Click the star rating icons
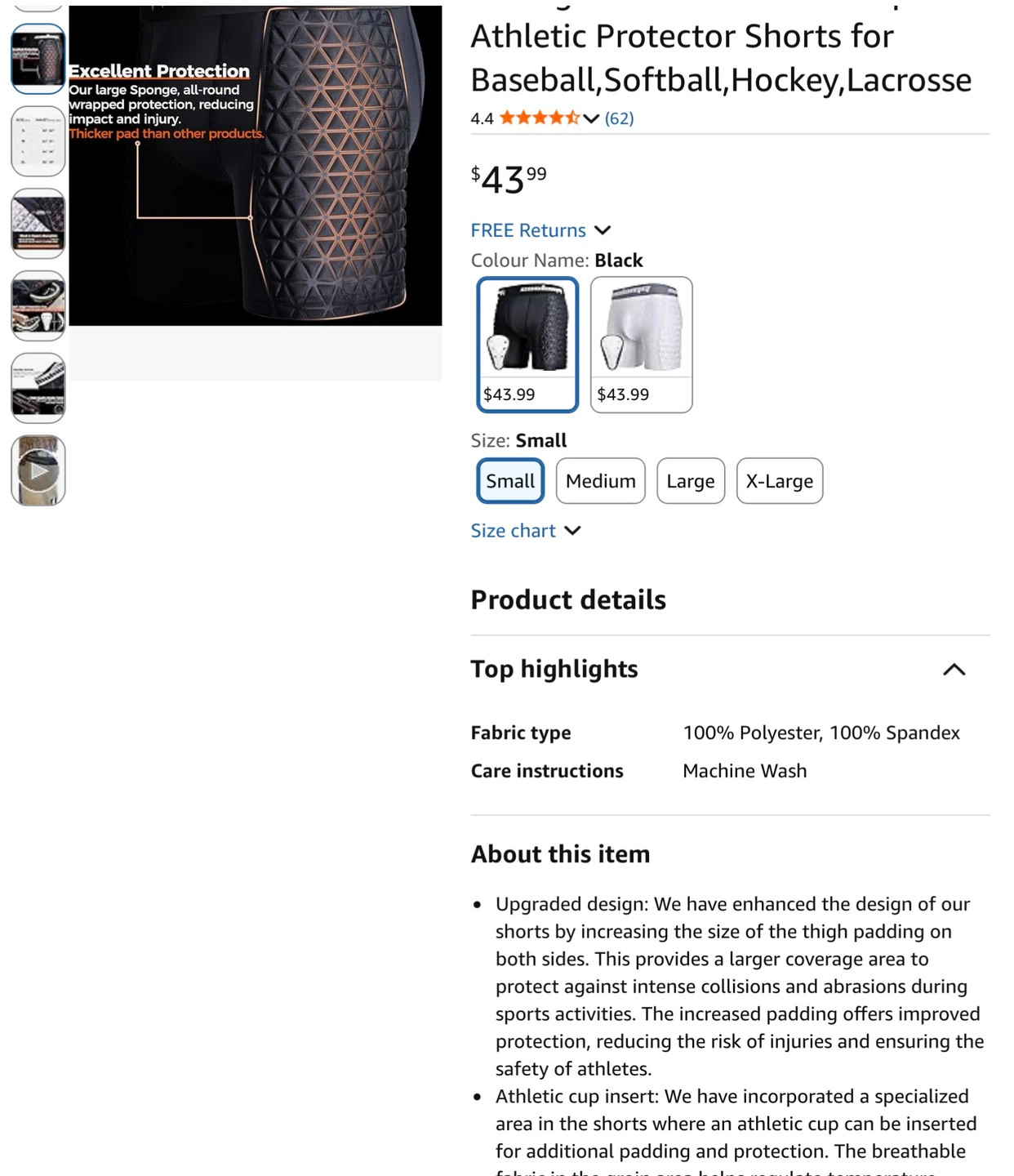Viewport: 1014px width, 1176px height. [540, 118]
